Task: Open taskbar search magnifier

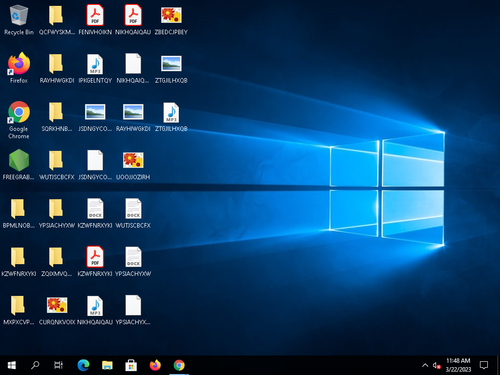Action: point(35,365)
